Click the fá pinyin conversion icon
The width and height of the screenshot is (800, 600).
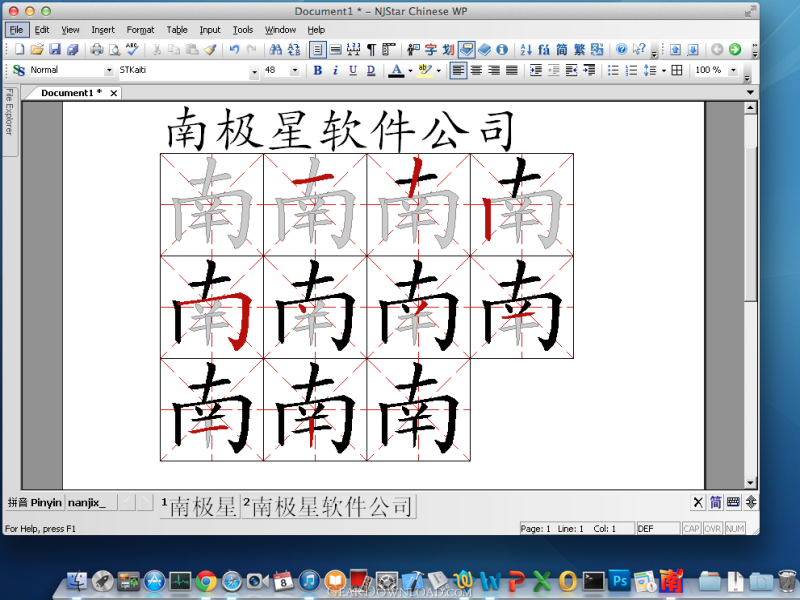(544, 49)
